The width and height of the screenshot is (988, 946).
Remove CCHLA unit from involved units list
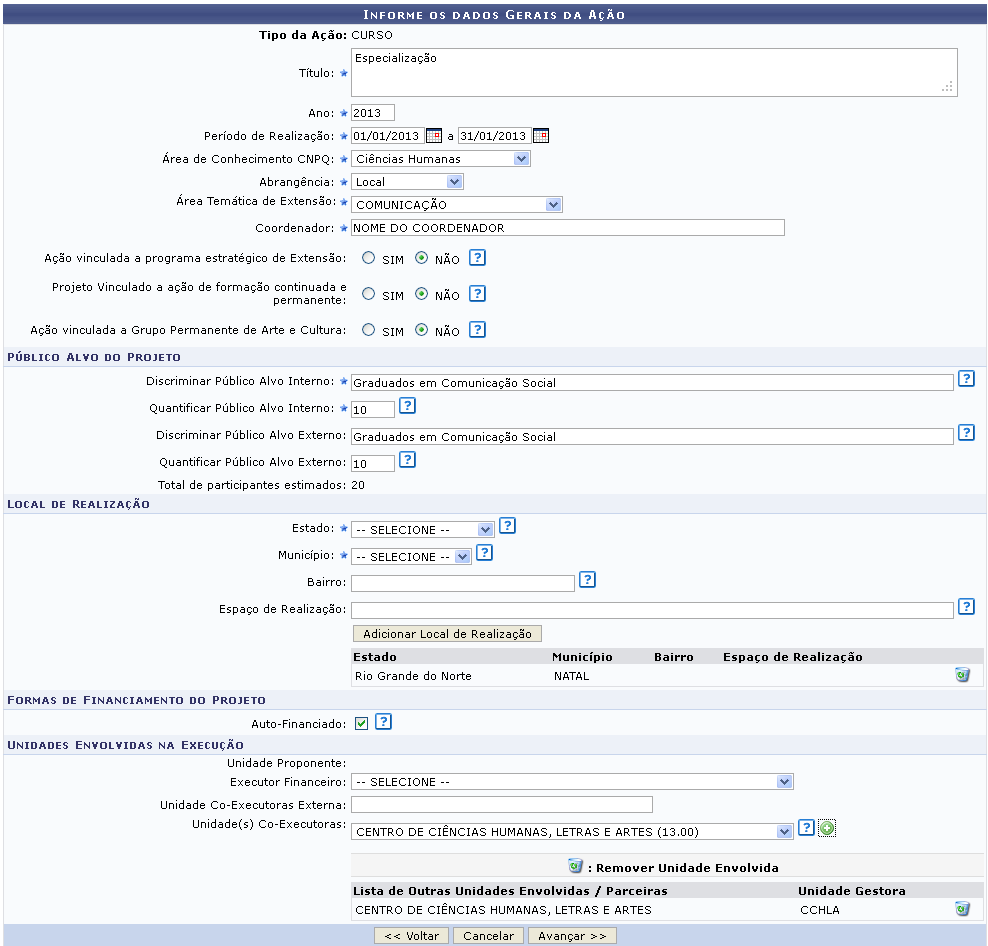coord(962,909)
